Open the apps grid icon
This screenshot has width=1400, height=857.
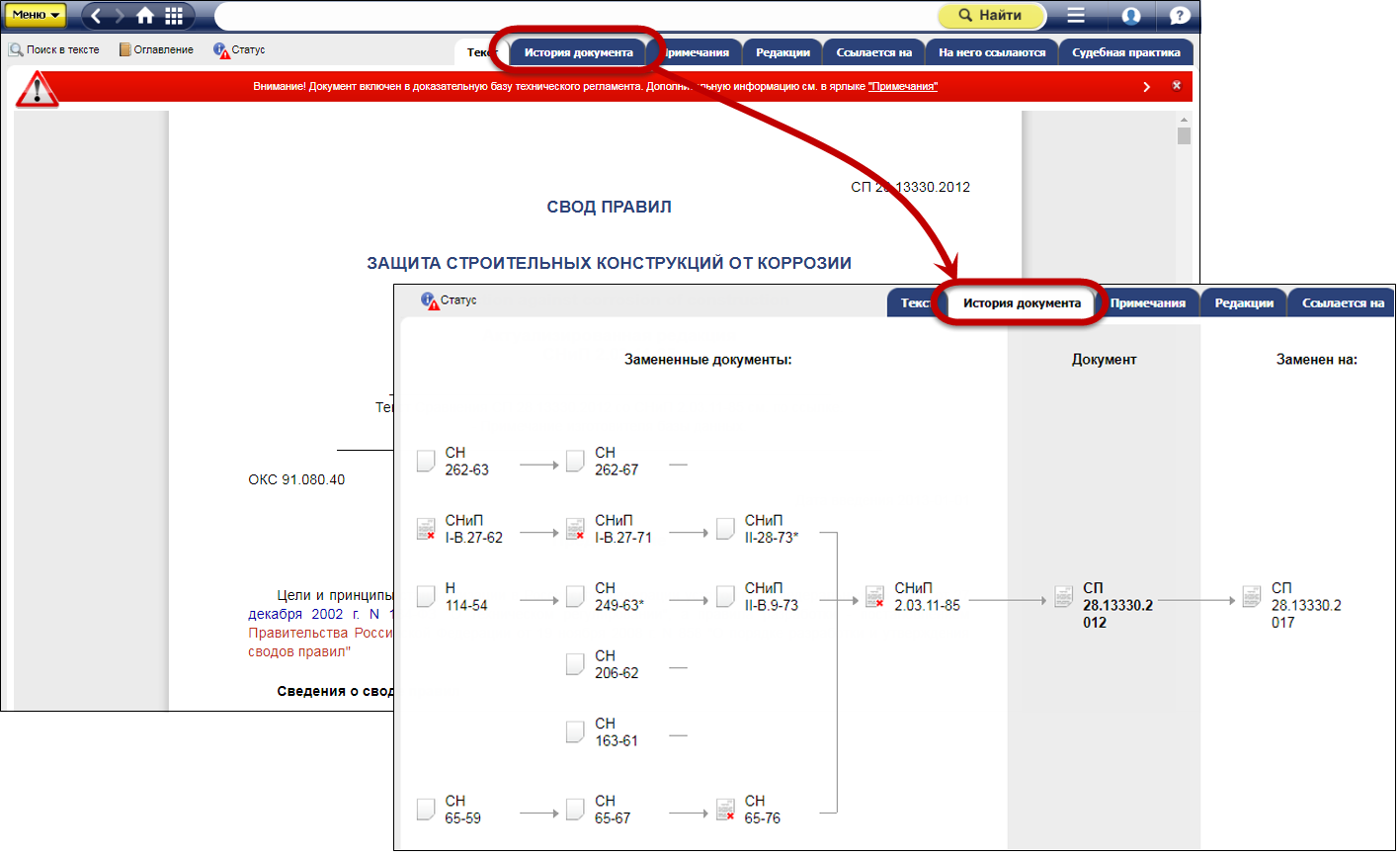(x=174, y=15)
